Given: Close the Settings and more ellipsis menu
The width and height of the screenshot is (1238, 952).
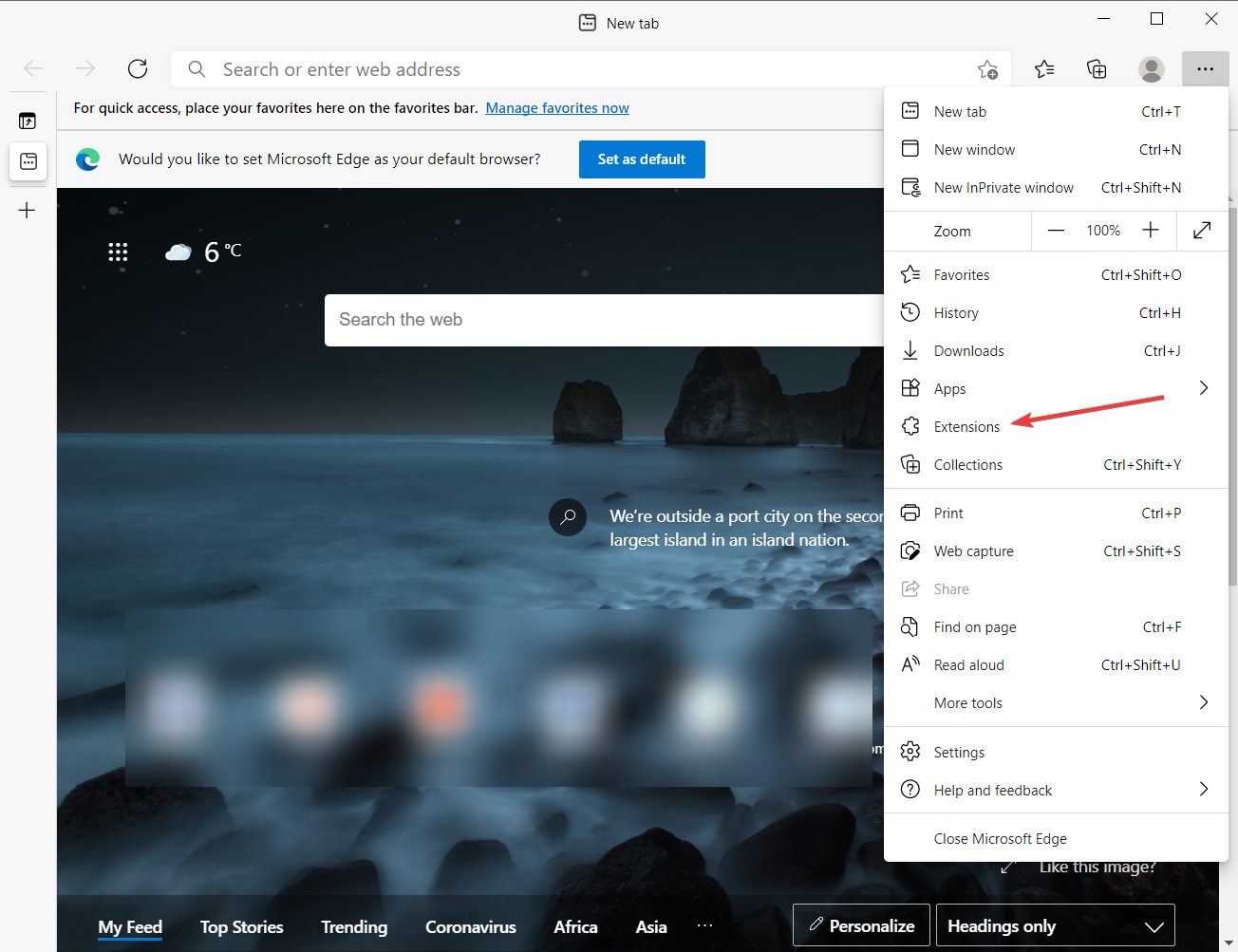Looking at the screenshot, I should pos(1205,68).
